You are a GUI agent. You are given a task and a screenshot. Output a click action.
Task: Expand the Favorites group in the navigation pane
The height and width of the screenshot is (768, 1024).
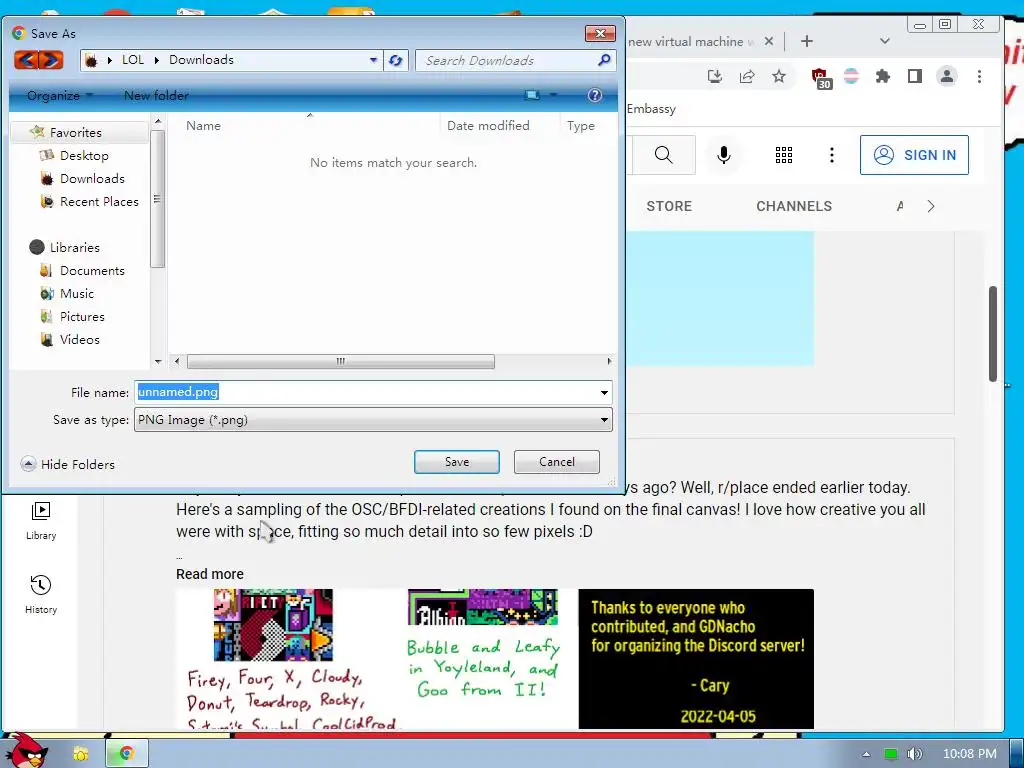click(76, 133)
